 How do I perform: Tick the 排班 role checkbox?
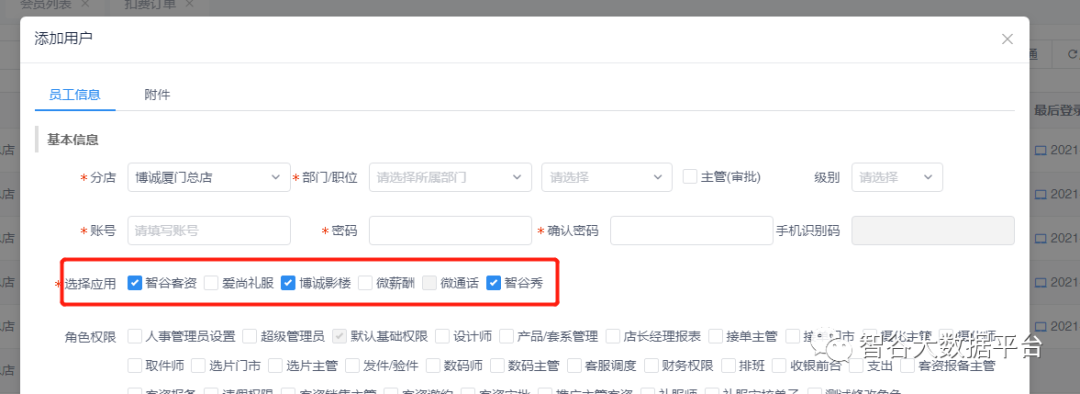click(x=728, y=365)
